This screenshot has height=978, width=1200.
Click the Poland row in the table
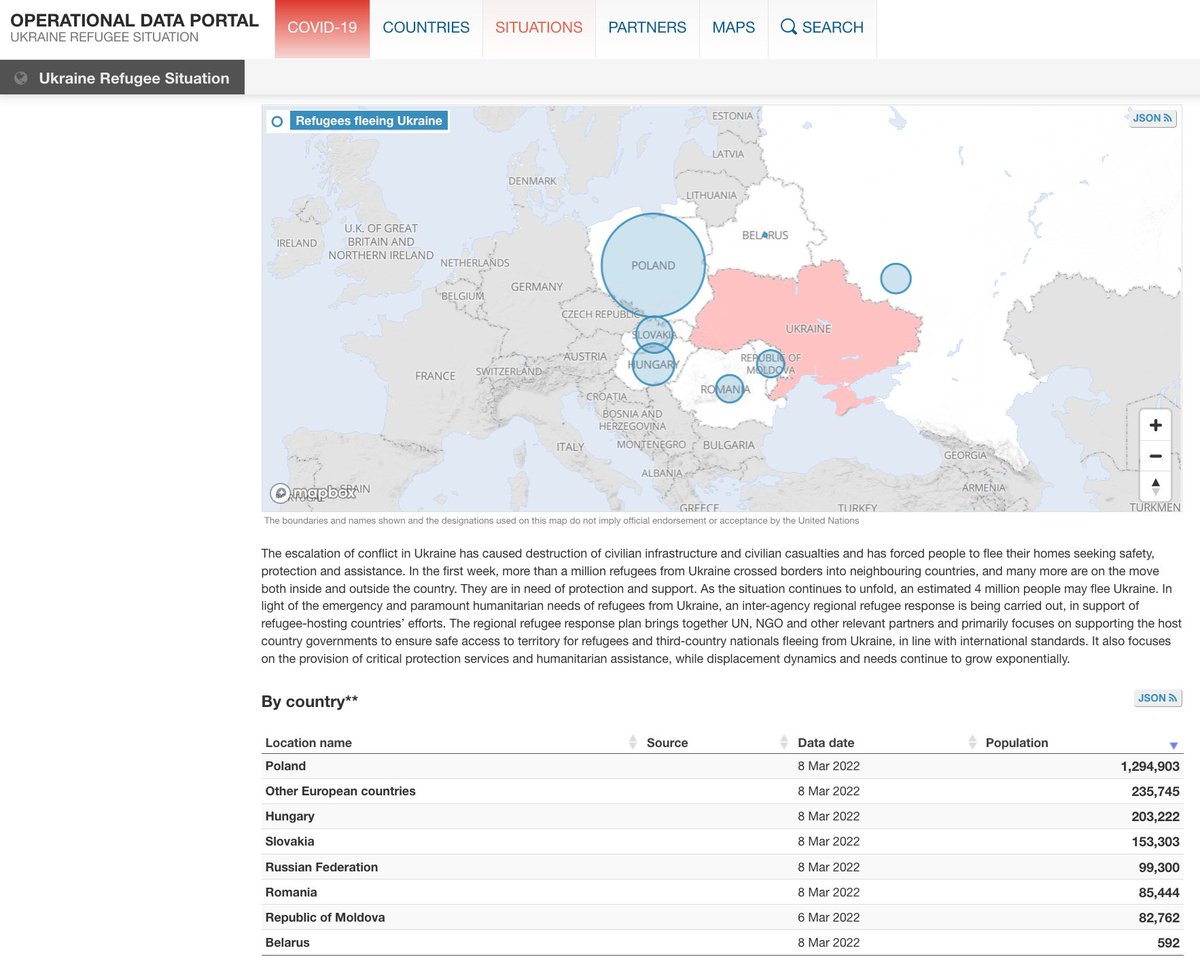tap(722, 766)
